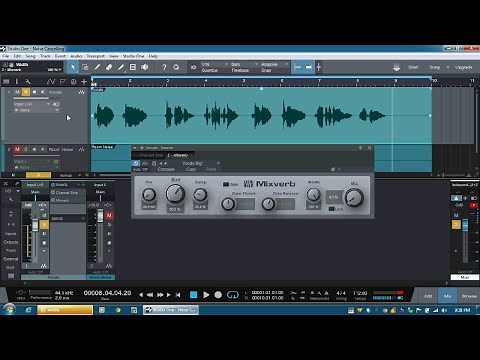Image resolution: width=480 pixels, height=360 pixels.
Task: Select the Arrow tool in the toolbar
Action: coord(73,67)
